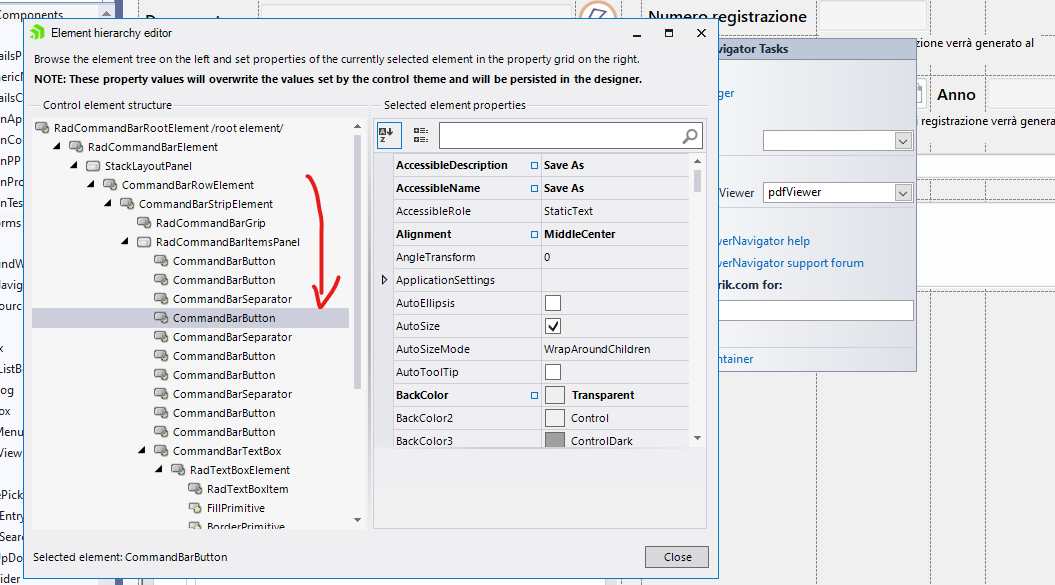Collapse the RadCommandBarItemsPanel node

125,242
